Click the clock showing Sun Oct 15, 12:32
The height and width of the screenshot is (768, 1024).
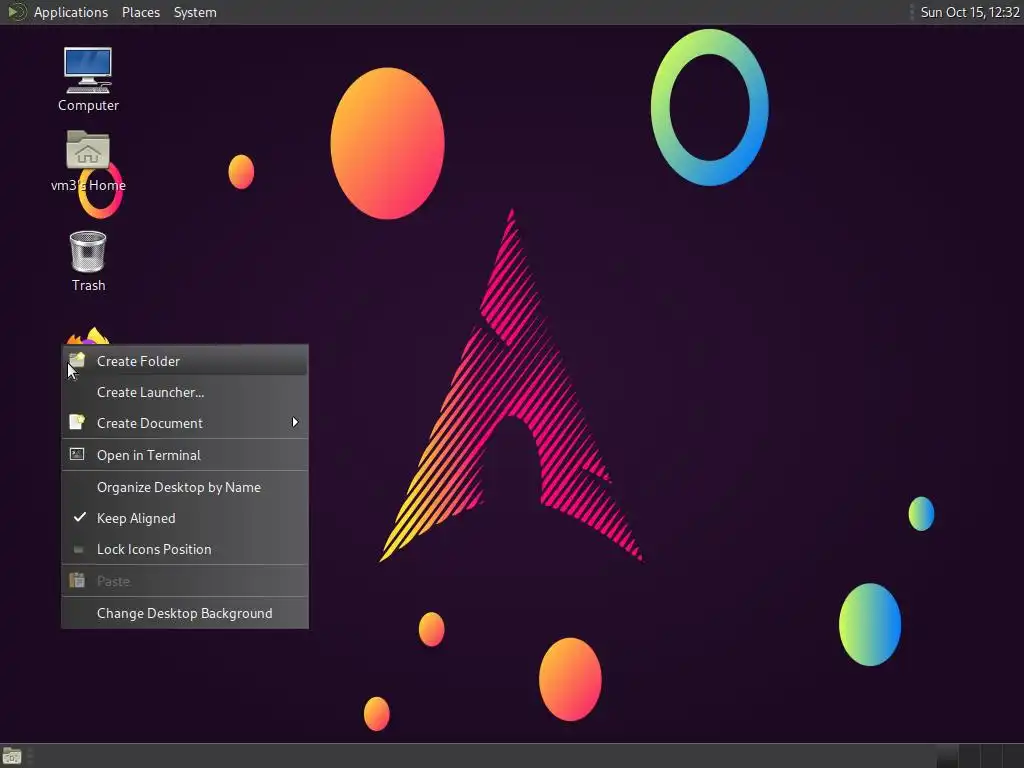point(970,12)
